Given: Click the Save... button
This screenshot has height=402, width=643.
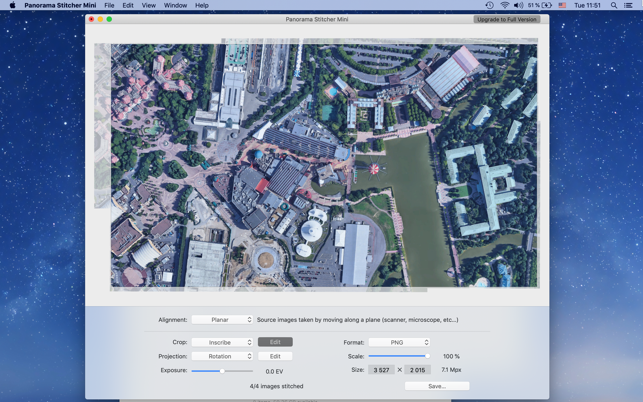Looking at the screenshot, I should tap(437, 386).
